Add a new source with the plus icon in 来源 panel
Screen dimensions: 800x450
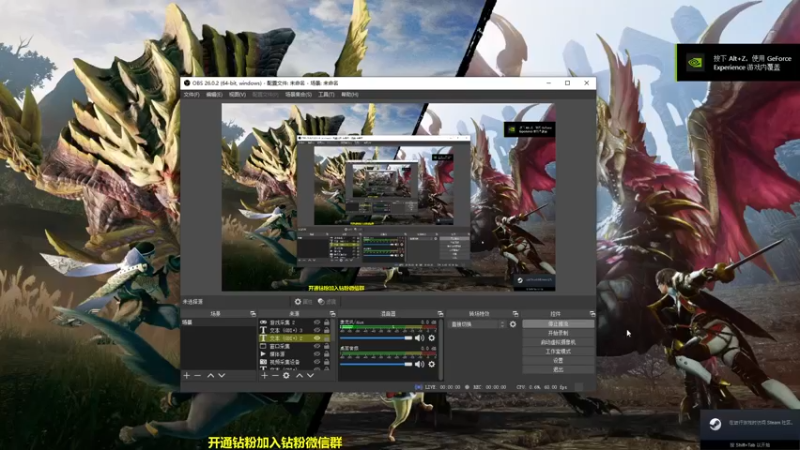point(264,376)
